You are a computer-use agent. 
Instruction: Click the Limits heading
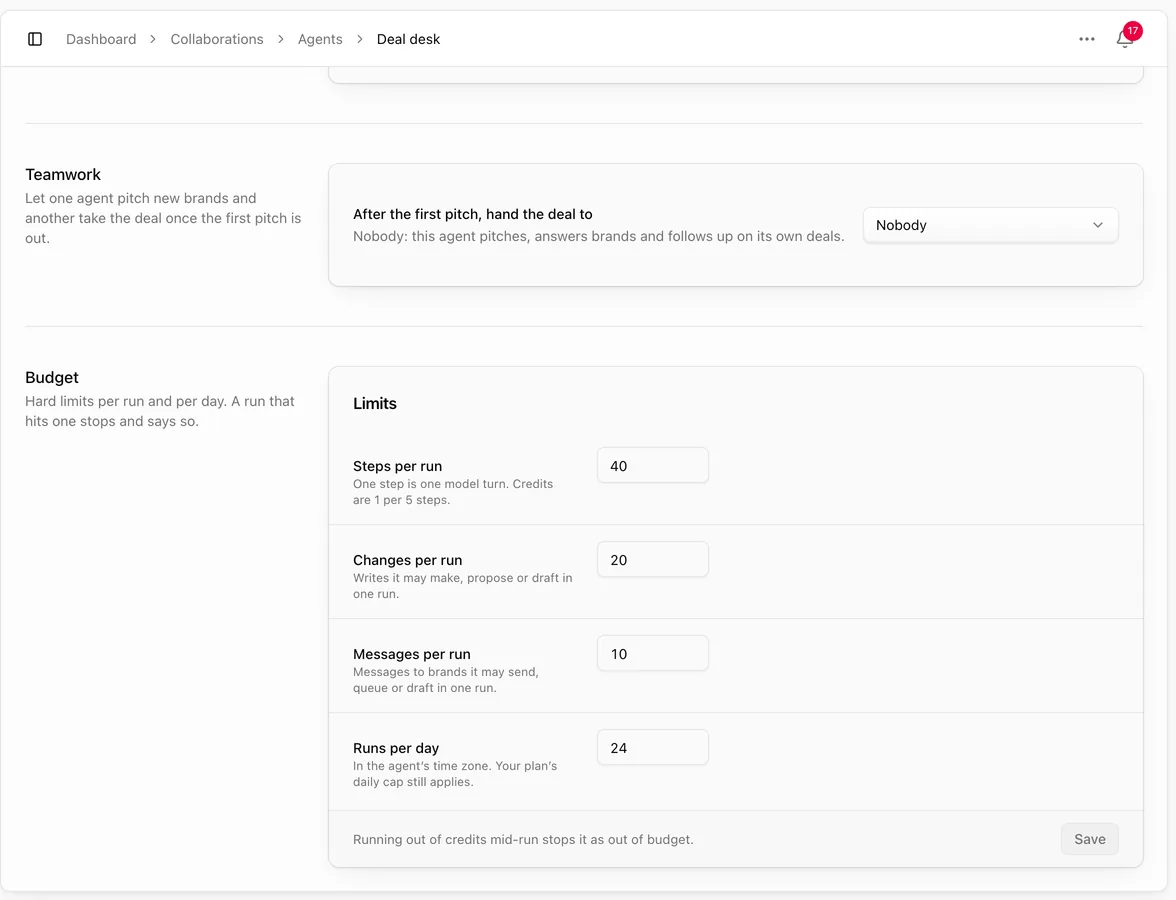(375, 404)
